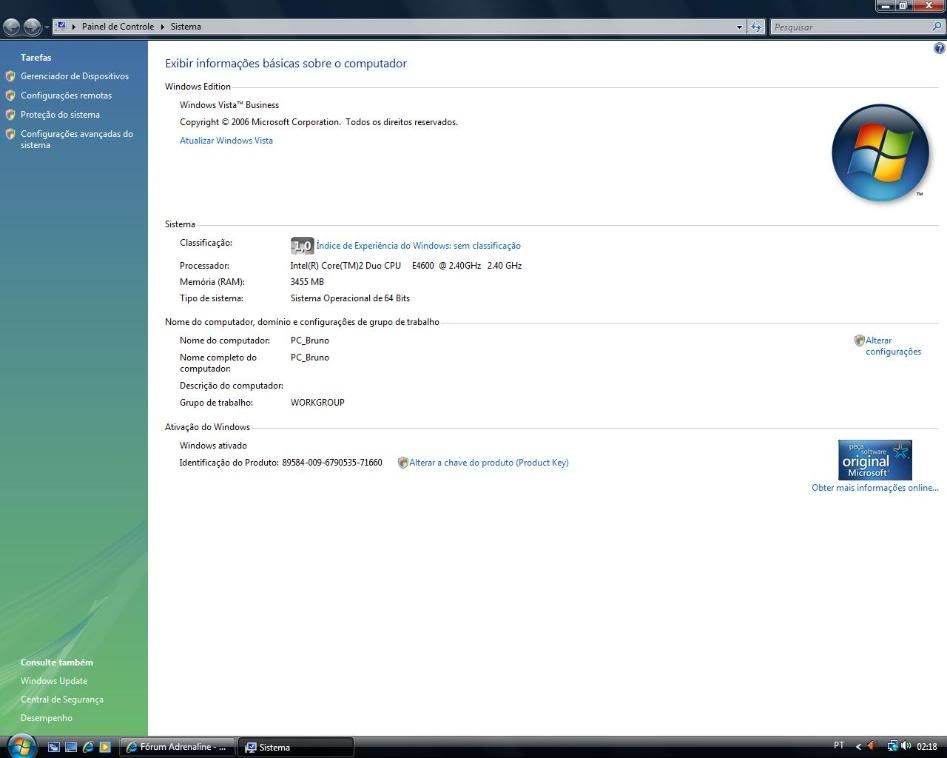This screenshot has width=947, height=758.
Task: Open recent pages dropdown arrow
Action: pos(47,27)
